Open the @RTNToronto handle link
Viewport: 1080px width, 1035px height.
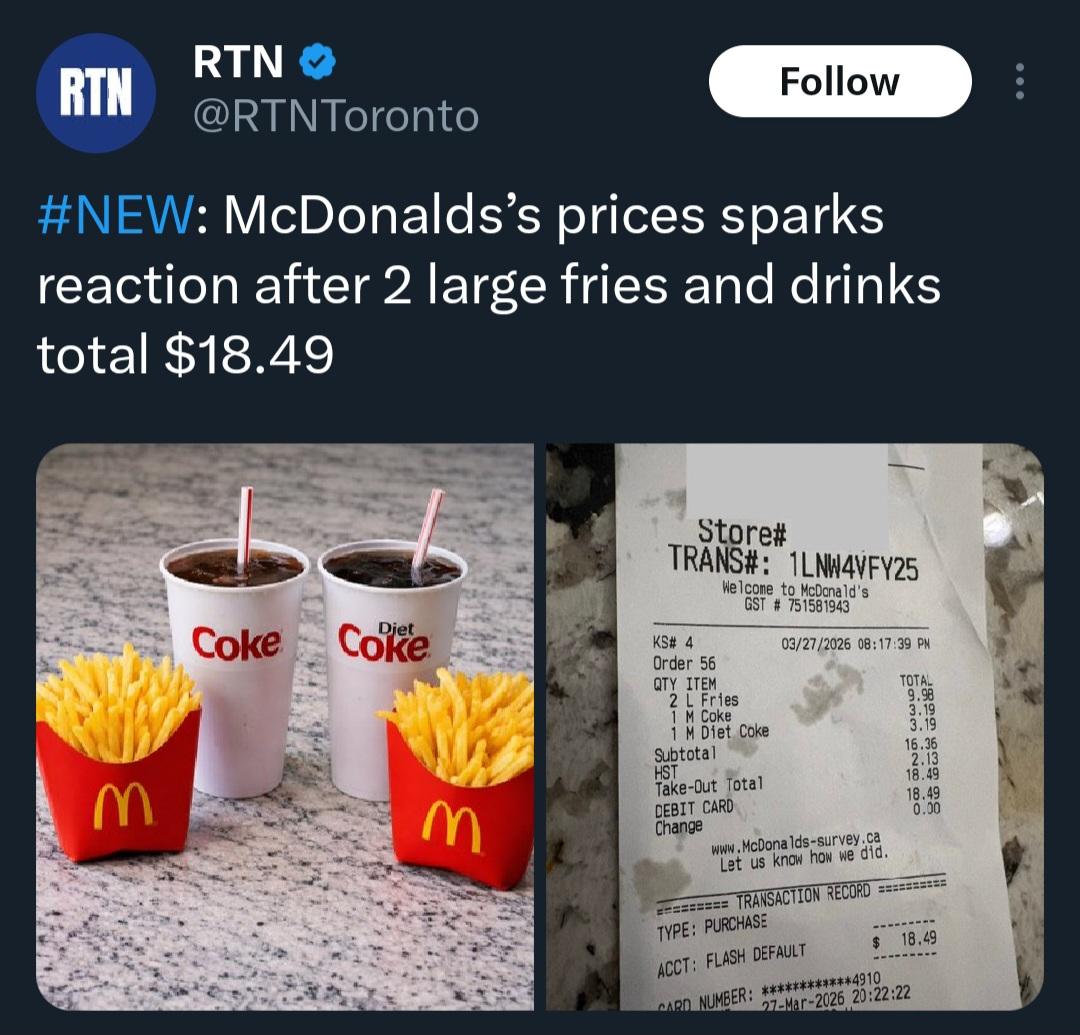coord(336,115)
